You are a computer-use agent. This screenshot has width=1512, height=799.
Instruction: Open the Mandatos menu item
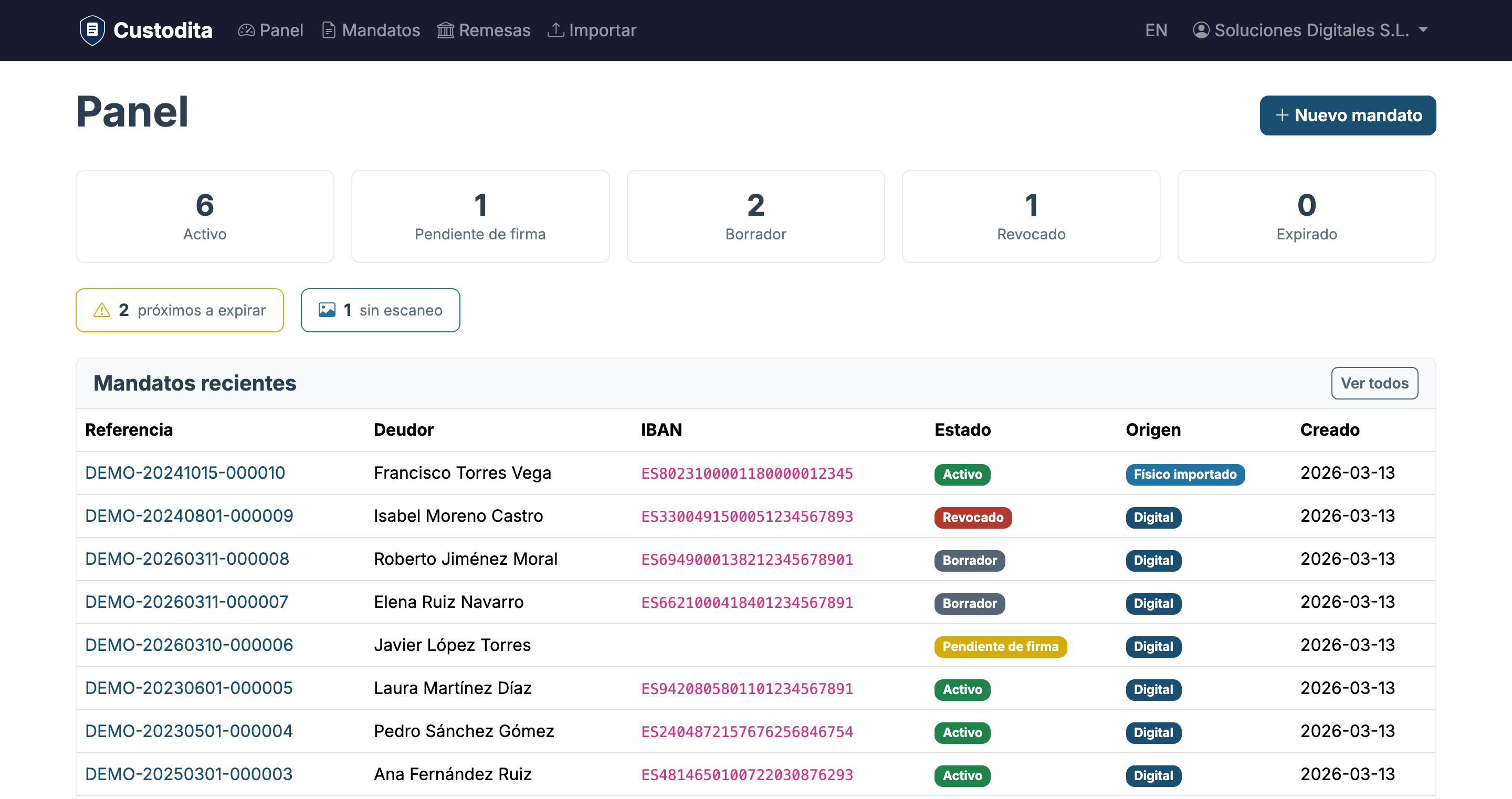click(380, 30)
